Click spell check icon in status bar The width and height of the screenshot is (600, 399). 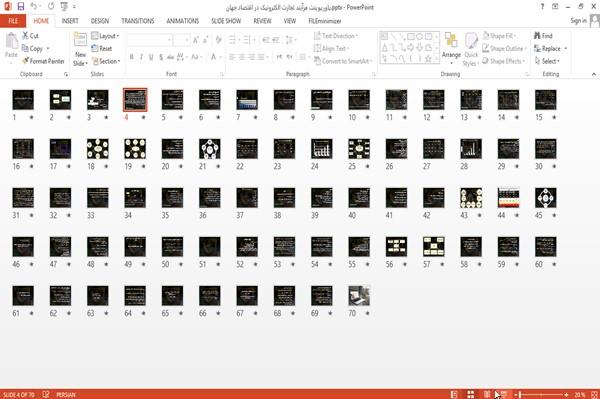(x=46, y=394)
